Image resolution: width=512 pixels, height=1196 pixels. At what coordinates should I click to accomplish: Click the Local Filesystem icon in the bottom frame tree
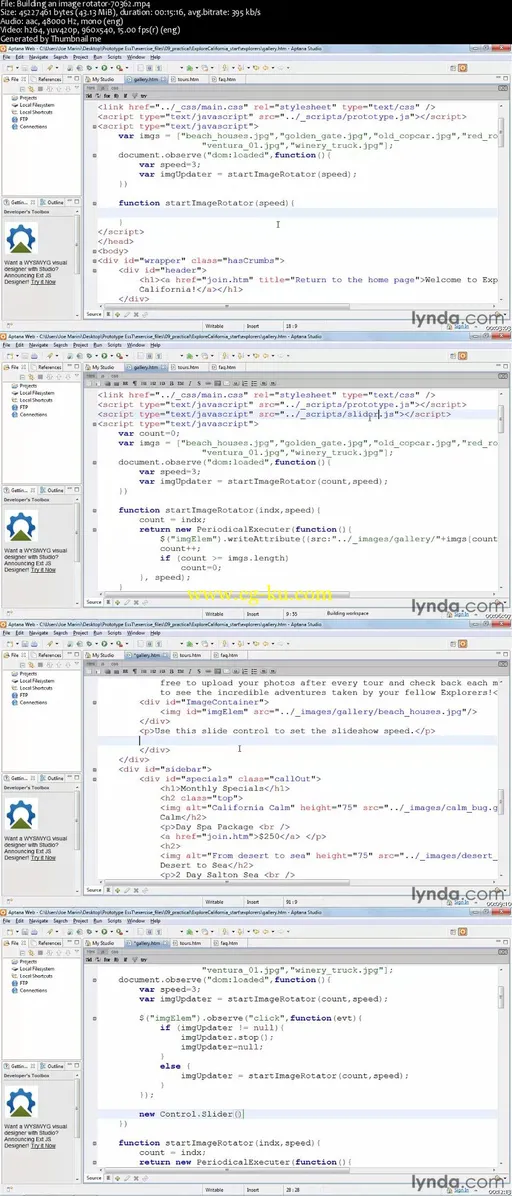[x=14, y=969]
